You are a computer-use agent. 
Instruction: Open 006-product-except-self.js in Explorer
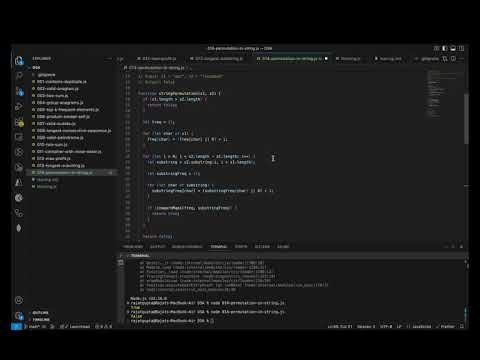pyautogui.click(x=72, y=117)
